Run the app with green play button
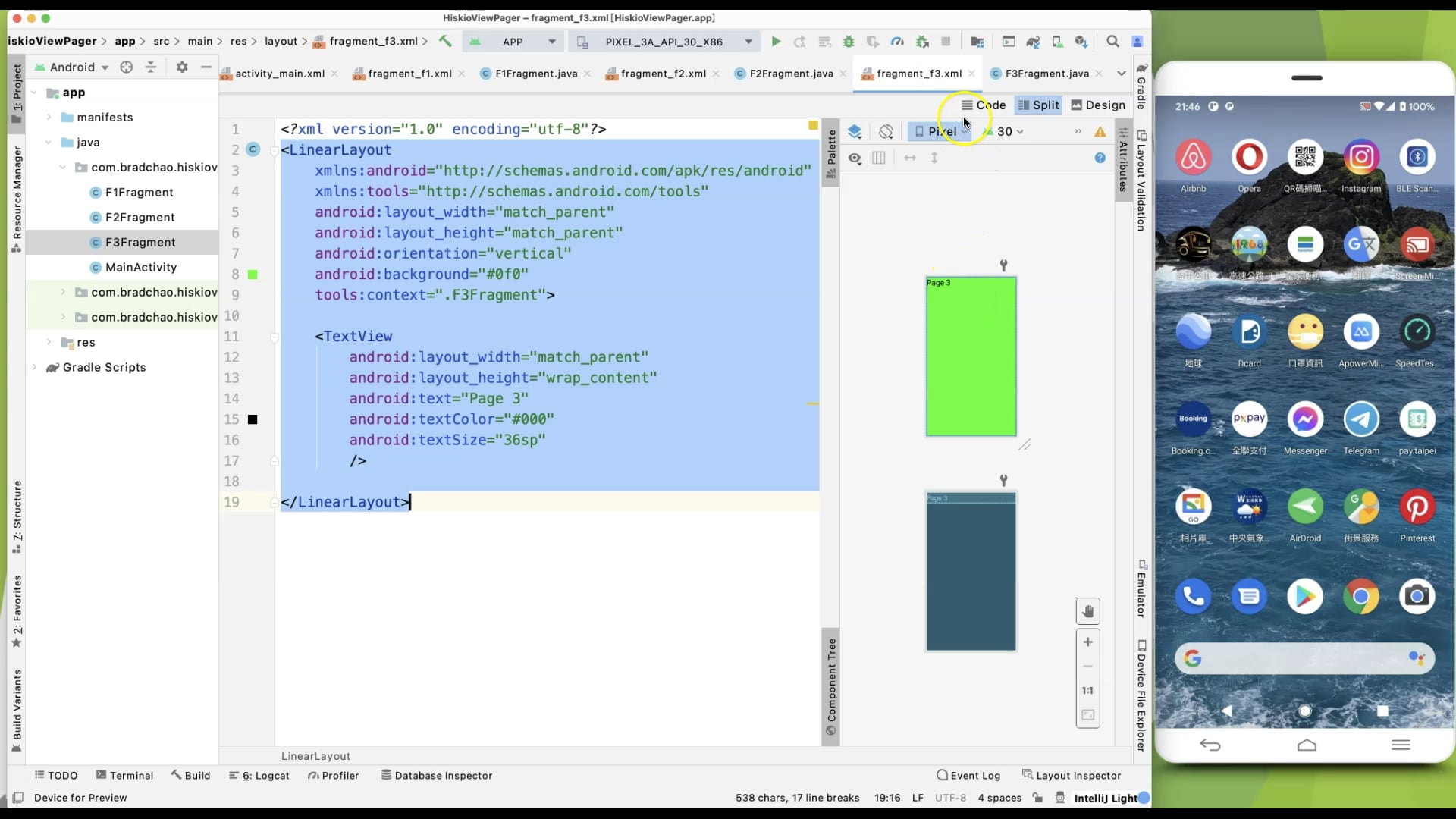Screen dimensions: 1456x819 coord(775,42)
